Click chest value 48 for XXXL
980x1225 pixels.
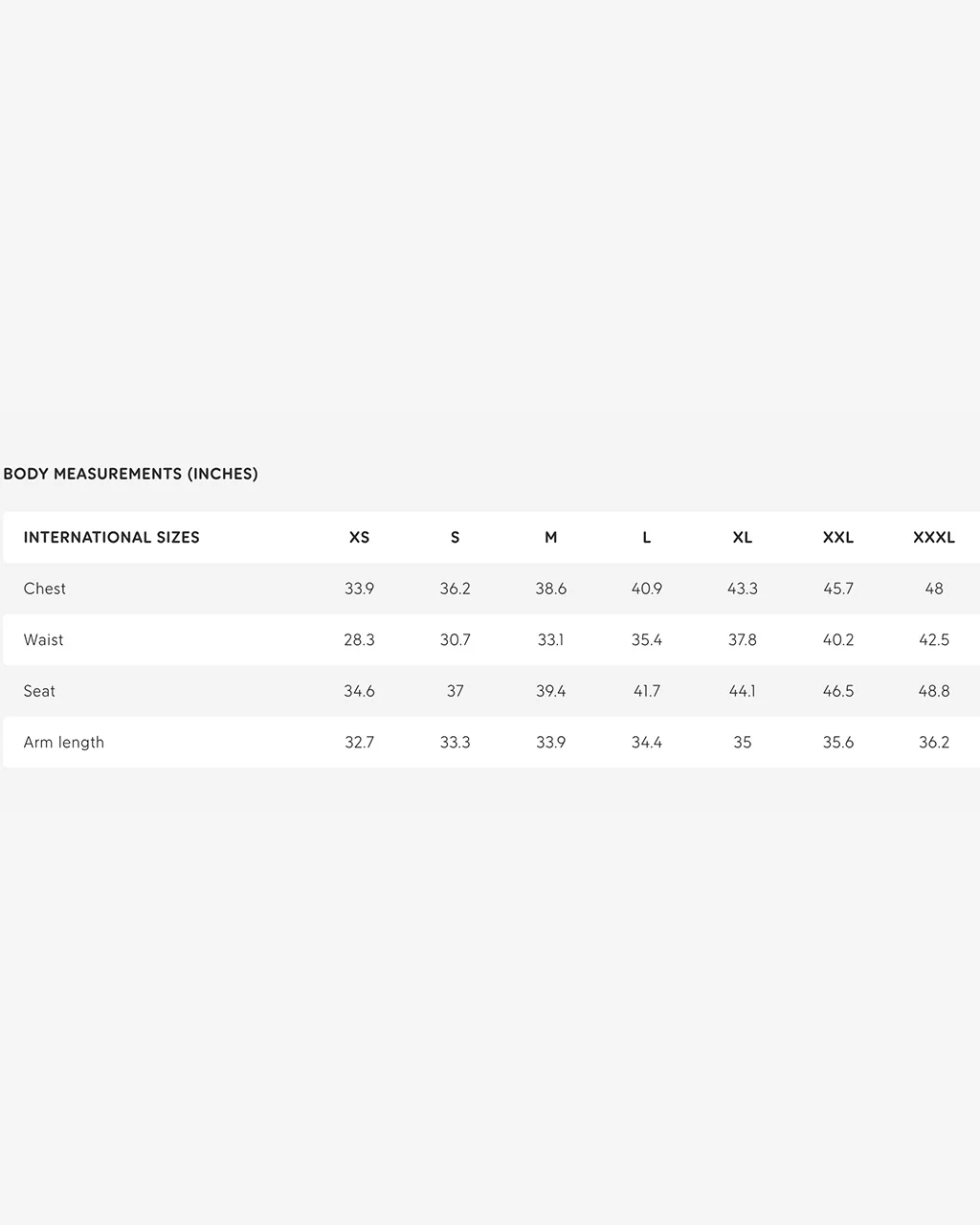point(934,589)
